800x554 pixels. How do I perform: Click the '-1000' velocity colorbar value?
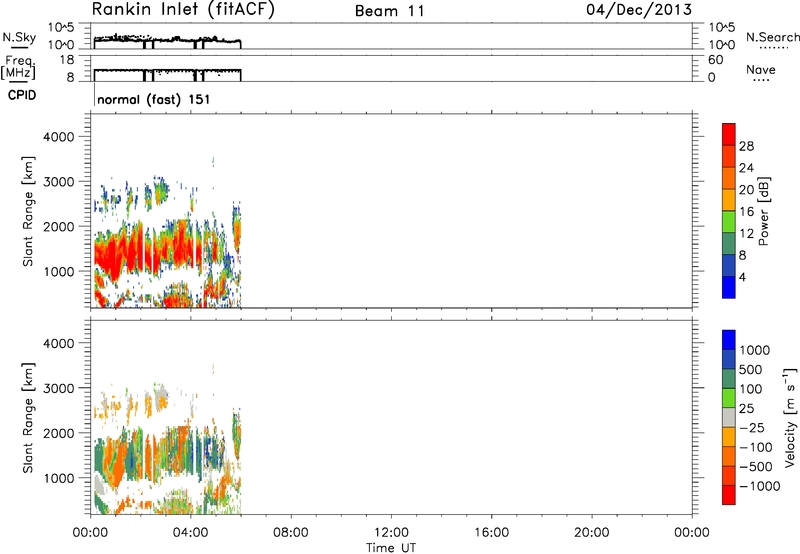click(x=760, y=486)
